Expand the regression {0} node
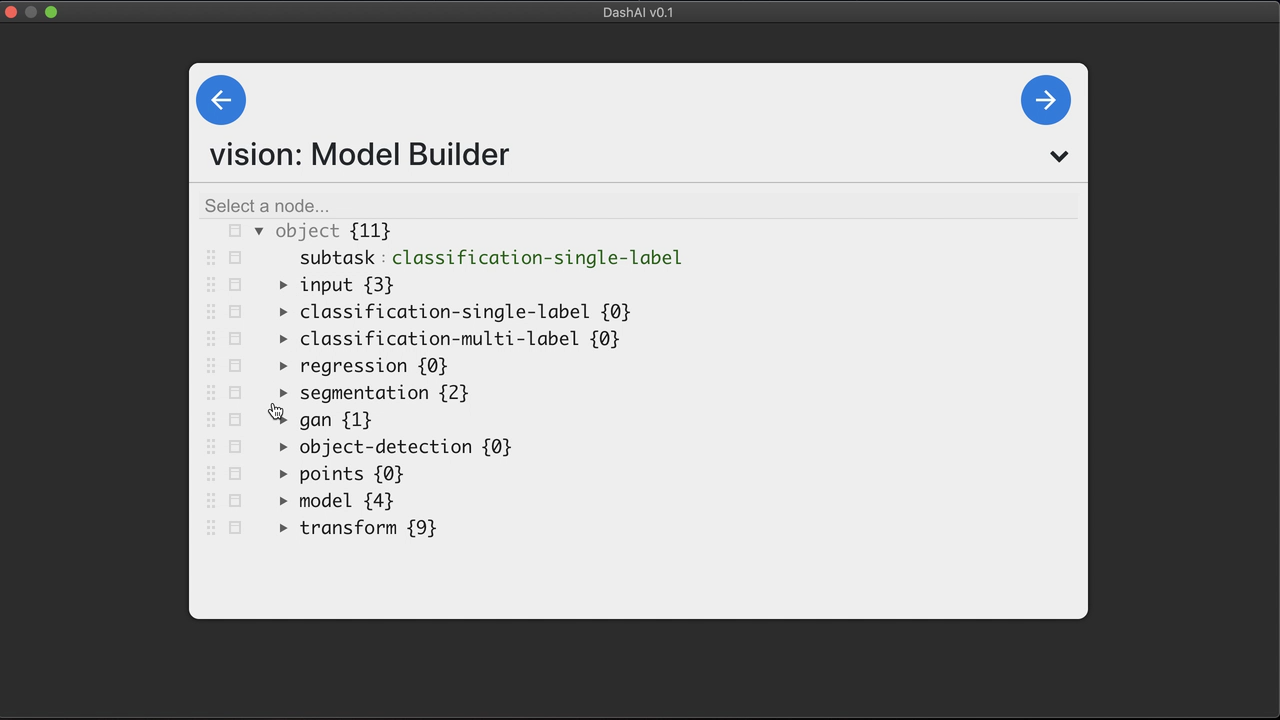1280x720 pixels. tap(283, 366)
